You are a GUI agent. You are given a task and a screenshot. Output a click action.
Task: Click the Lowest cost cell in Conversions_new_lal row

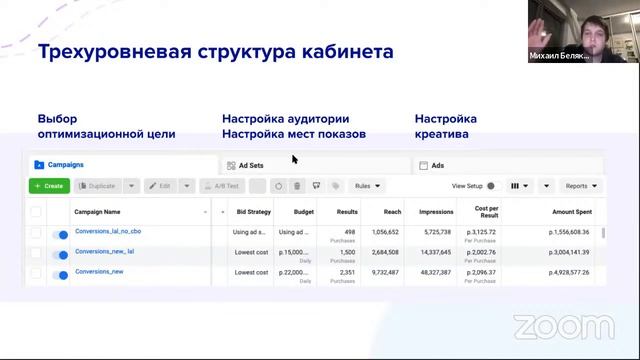click(251, 252)
